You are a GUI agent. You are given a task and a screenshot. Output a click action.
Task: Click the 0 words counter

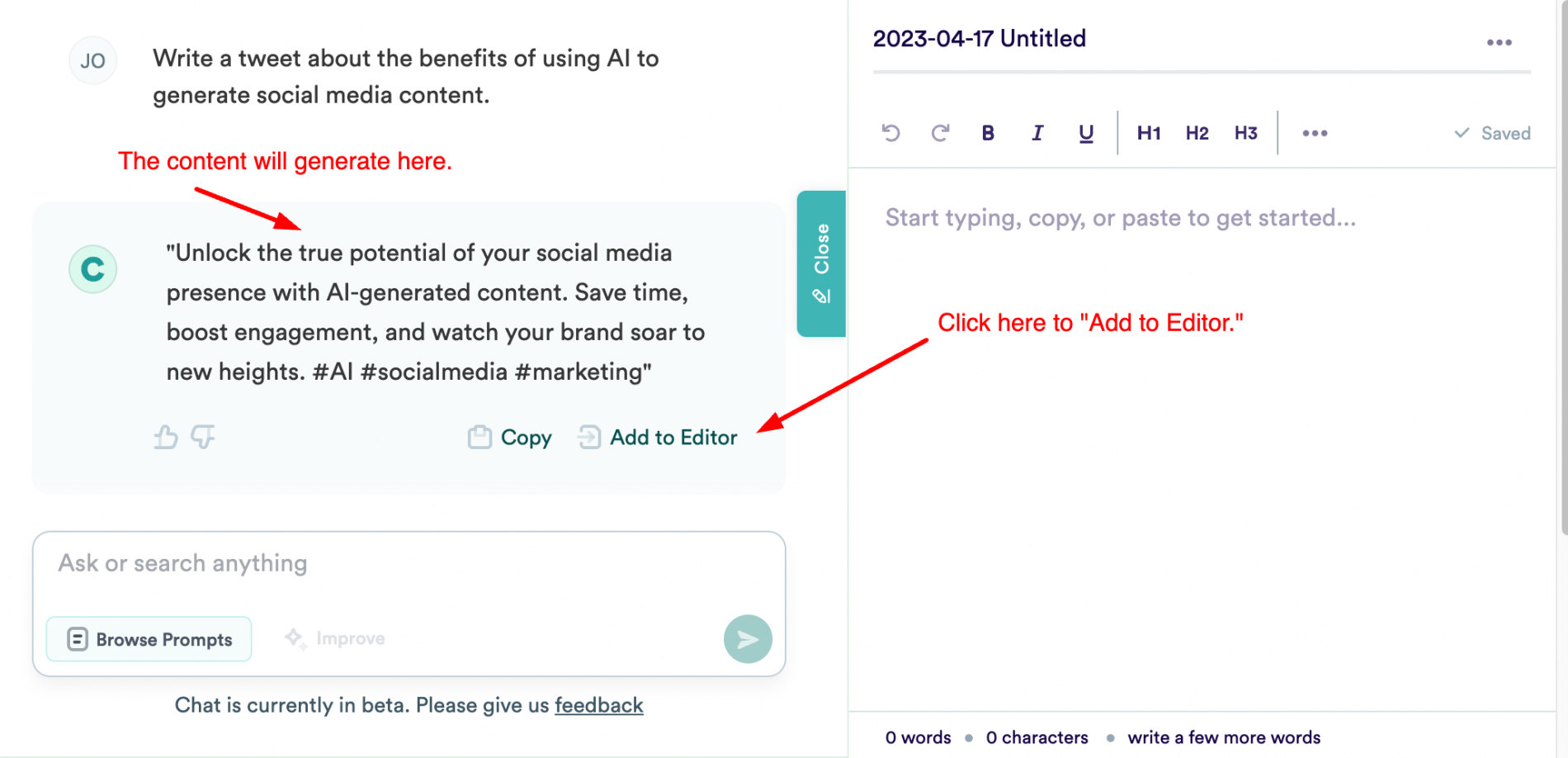click(918, 737)
